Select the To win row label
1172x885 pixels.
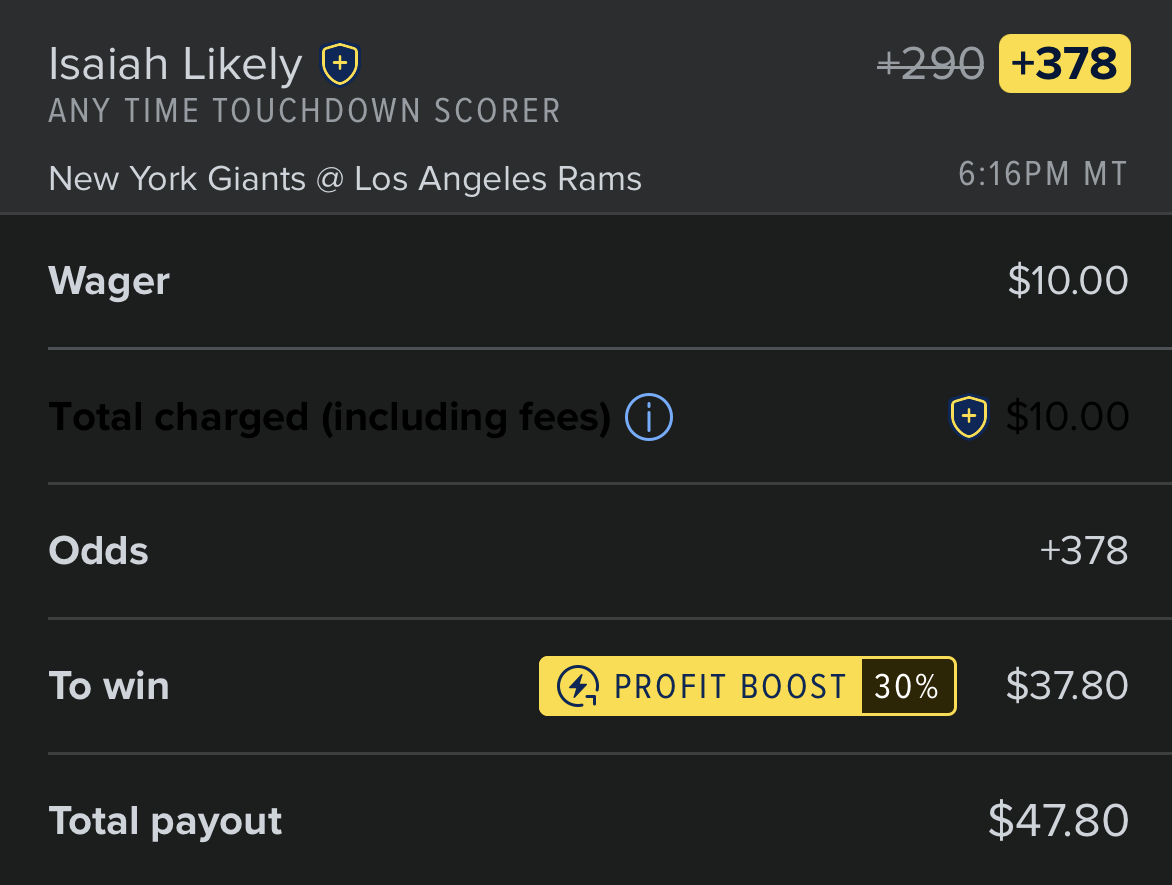point(109,686)
